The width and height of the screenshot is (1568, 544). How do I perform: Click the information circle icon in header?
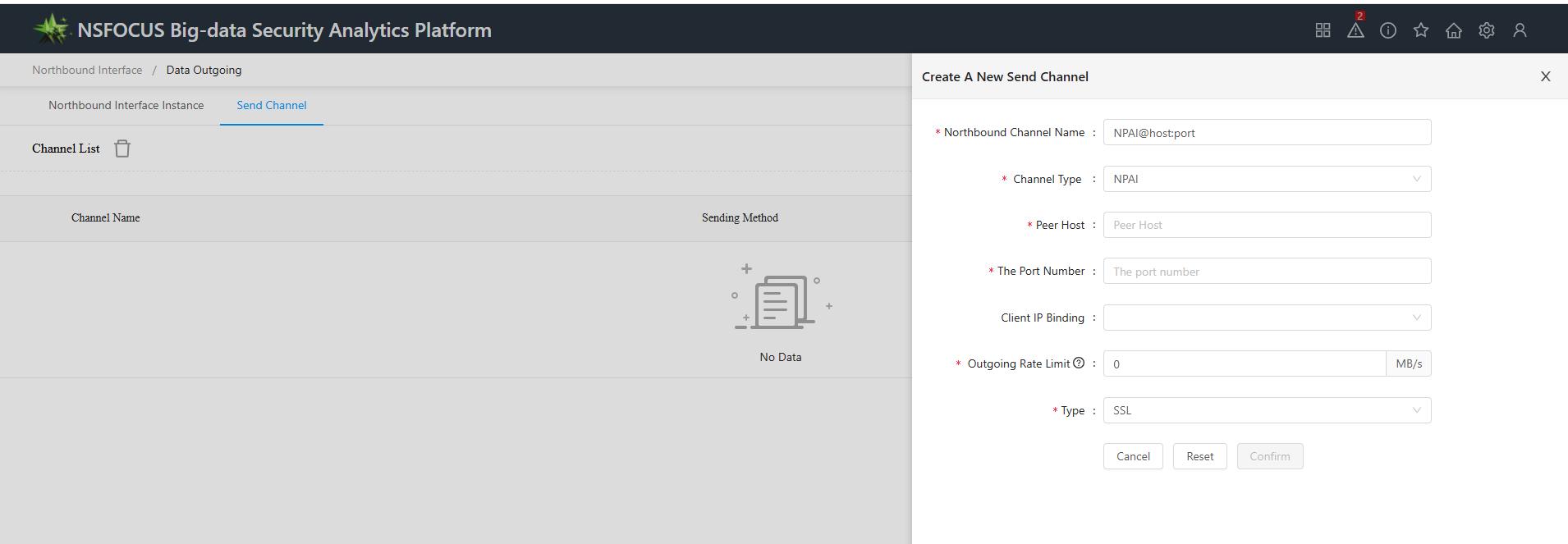1388,30
